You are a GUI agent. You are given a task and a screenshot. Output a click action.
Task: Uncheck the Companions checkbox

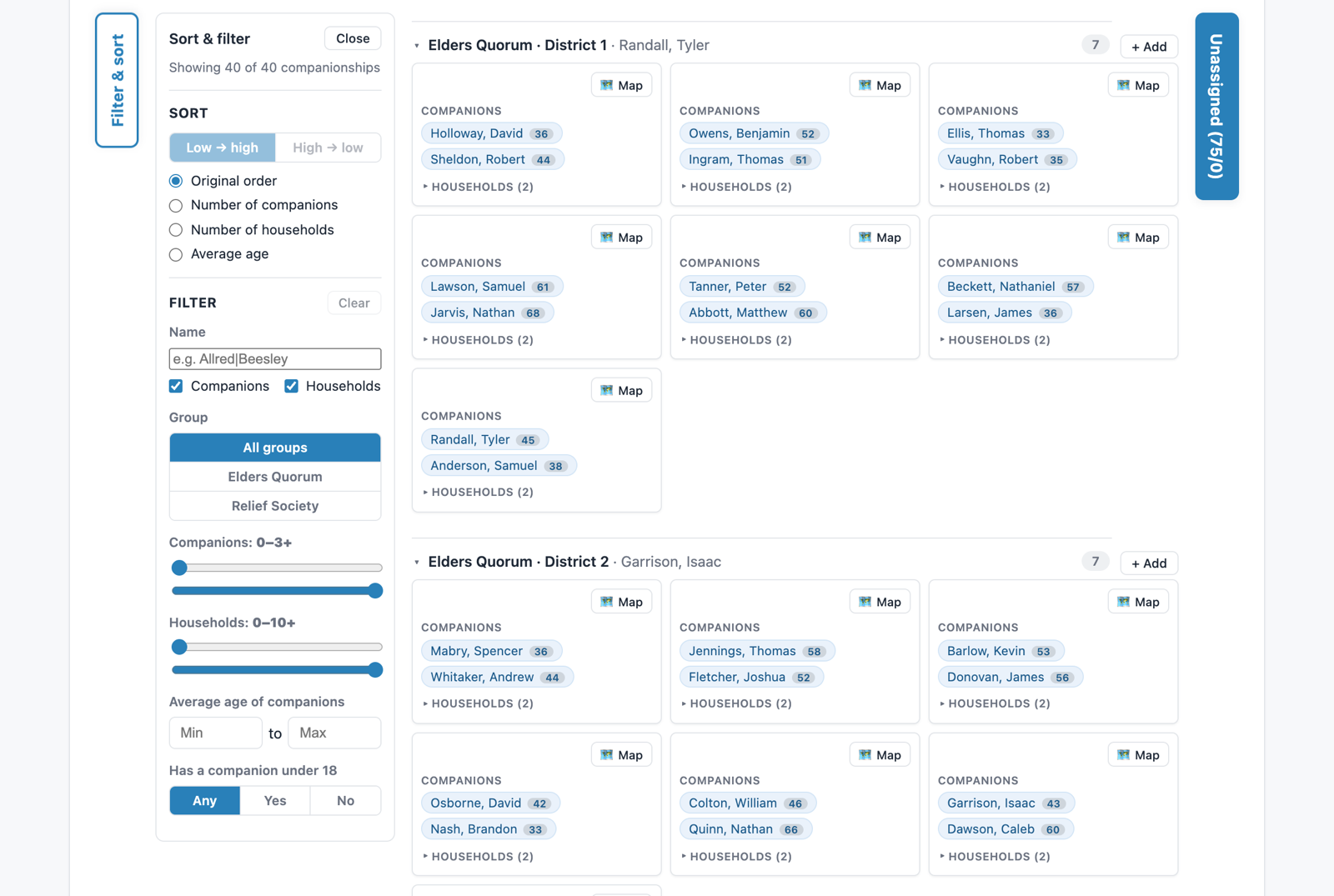[x=176, y=386]
